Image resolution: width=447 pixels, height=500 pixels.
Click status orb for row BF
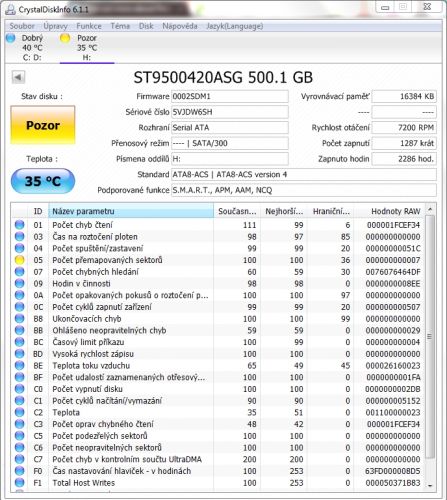point(20,377)
